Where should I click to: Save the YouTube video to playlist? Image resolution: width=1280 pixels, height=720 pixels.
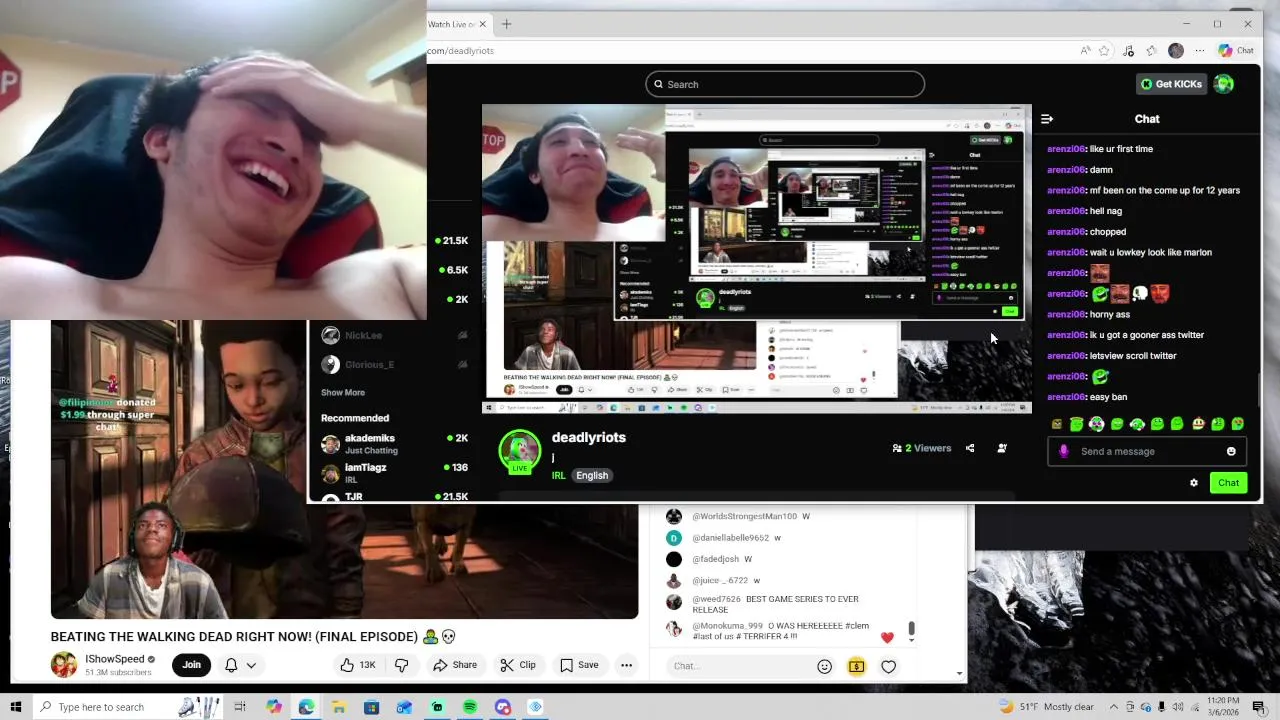pos(579,665)
